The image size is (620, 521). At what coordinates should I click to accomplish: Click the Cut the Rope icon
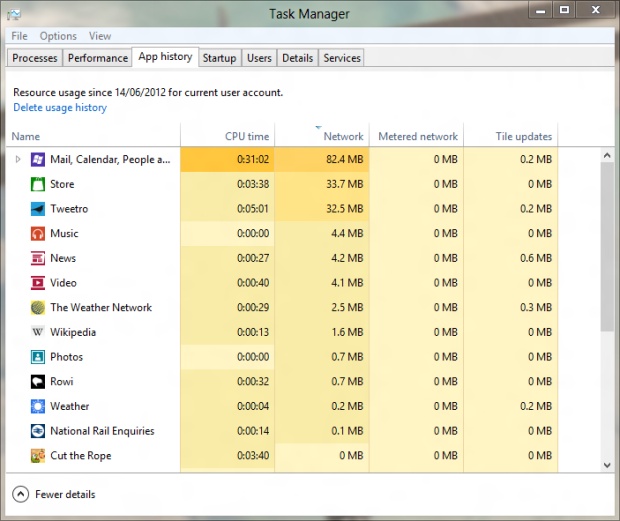pos(38,456)
